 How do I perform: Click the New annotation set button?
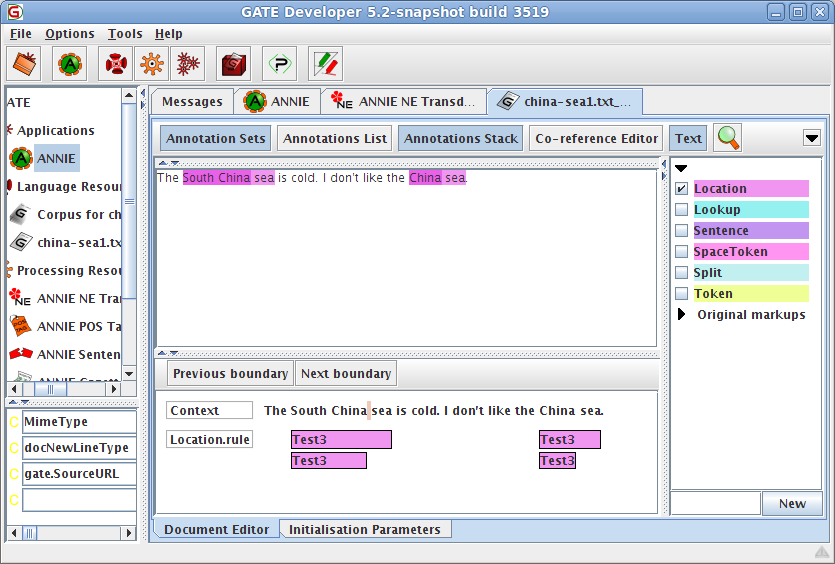coord(792,504)
